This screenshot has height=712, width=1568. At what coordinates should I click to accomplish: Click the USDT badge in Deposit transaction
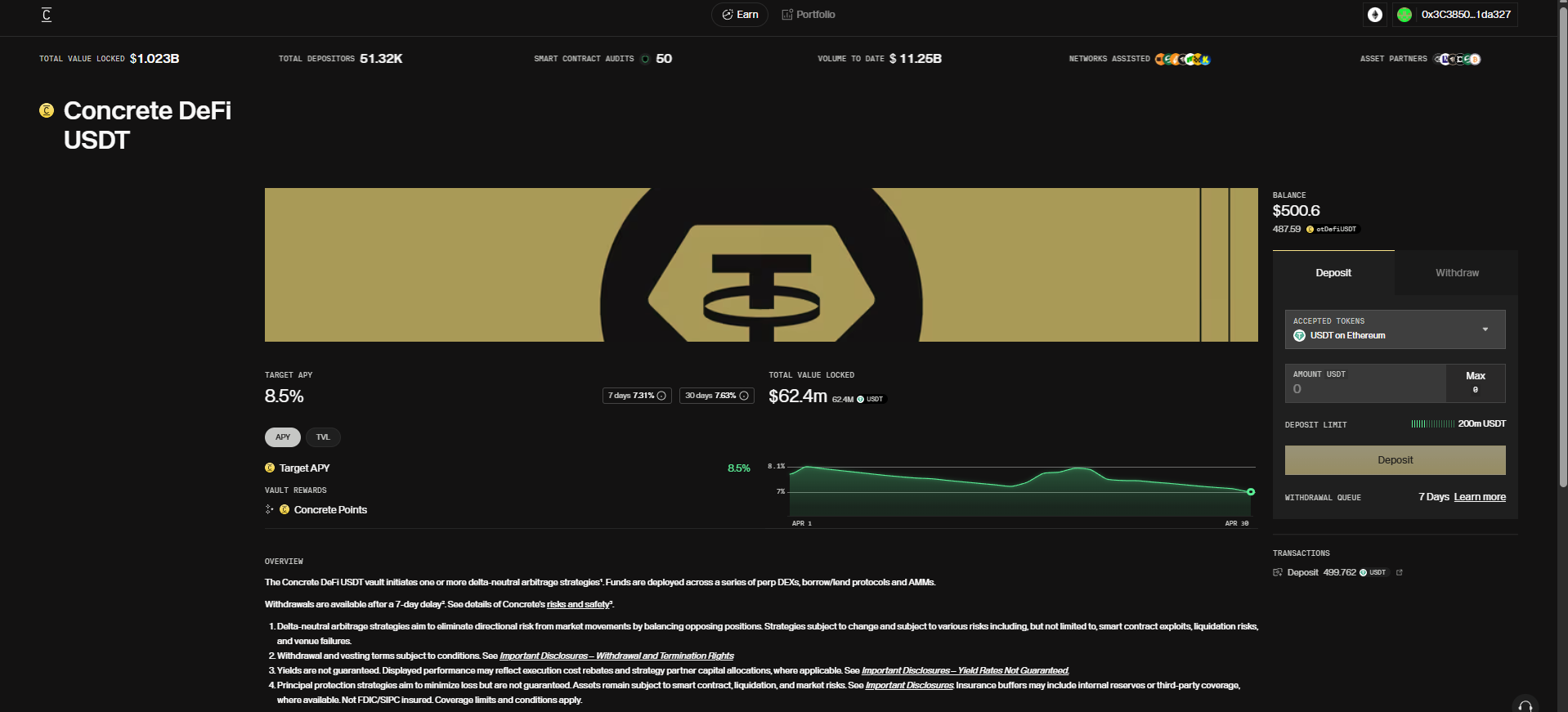click(1373, 572)
